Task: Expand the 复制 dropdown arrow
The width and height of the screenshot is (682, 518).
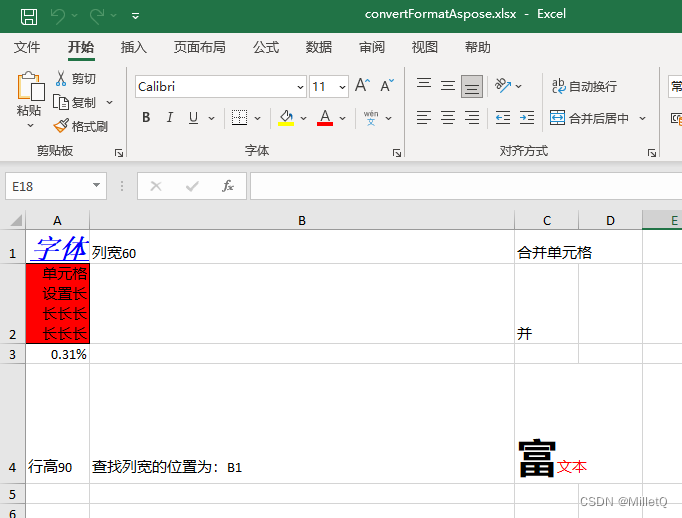Action: click(110, 103)
